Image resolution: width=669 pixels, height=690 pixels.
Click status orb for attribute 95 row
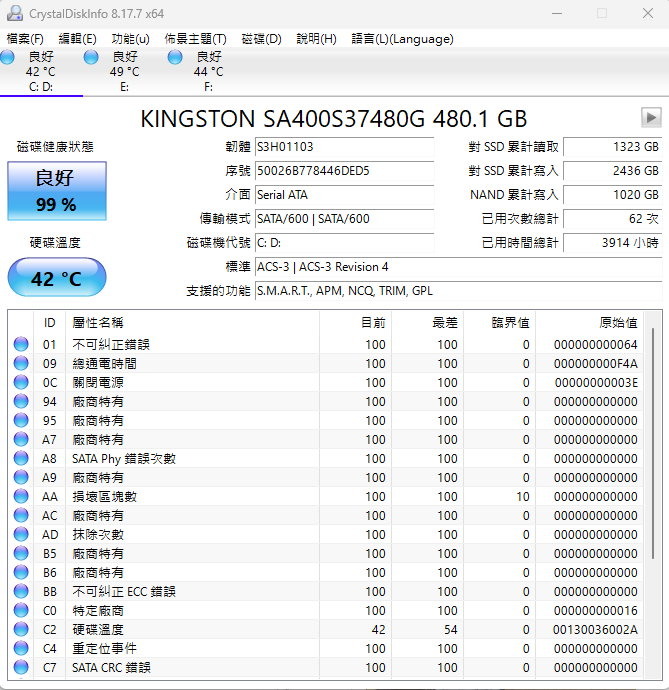(21, 420)
